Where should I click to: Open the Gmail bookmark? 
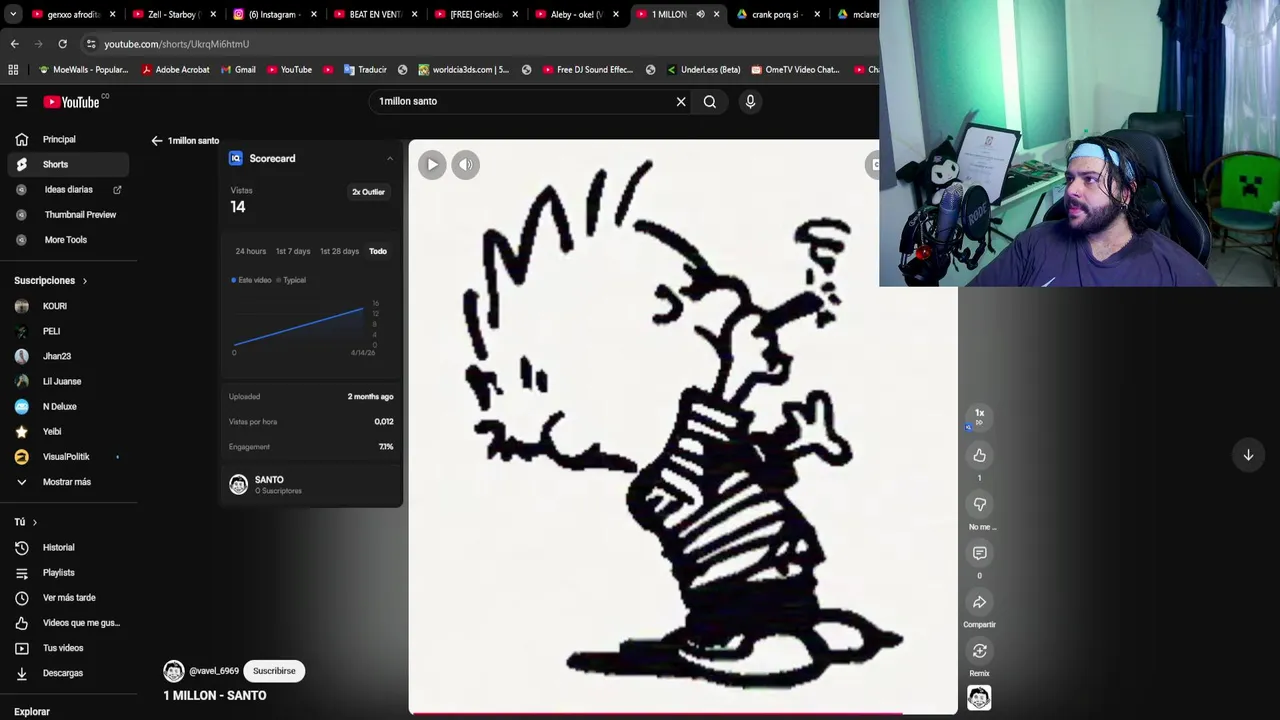click(237, 70)
